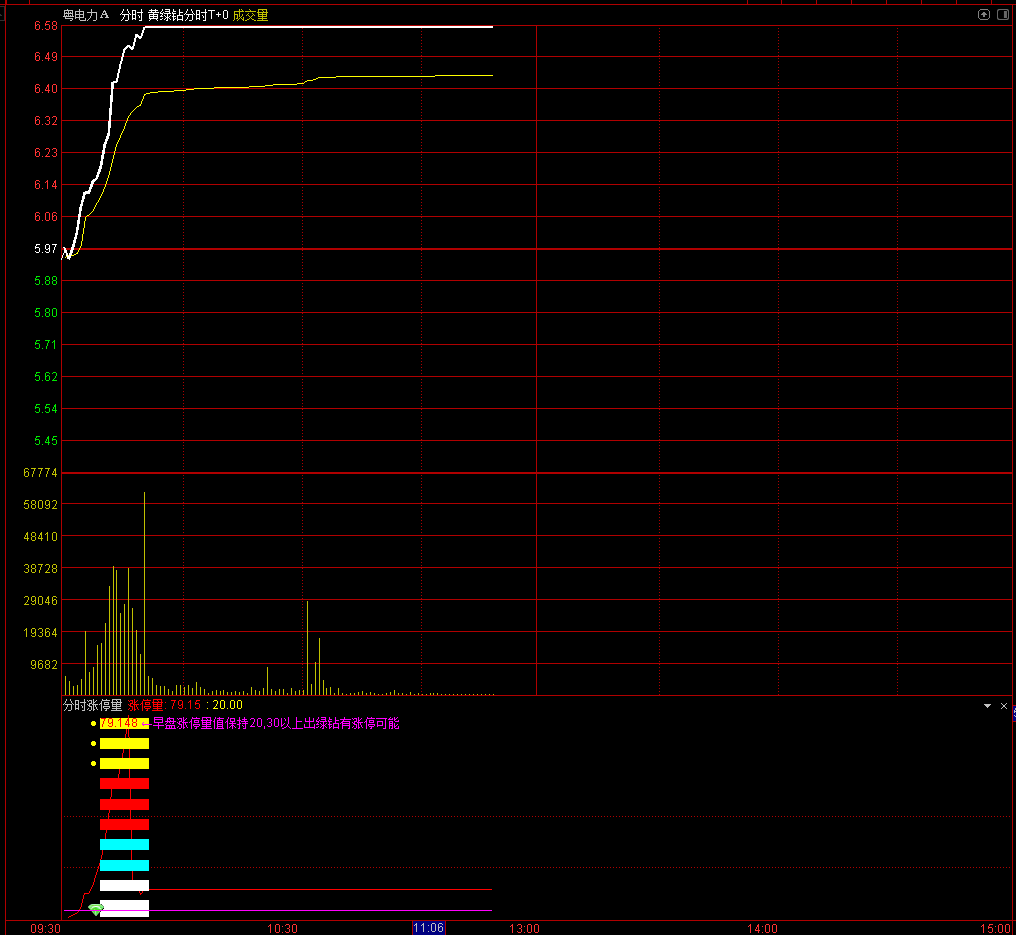Click the green diamond signal icon
The width and height of the screenshot is (1016, 935).
[x=96, y=909]
